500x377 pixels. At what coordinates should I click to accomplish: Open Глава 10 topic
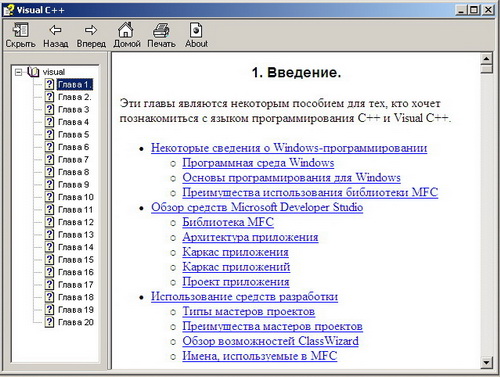click(x=76, y=197)
